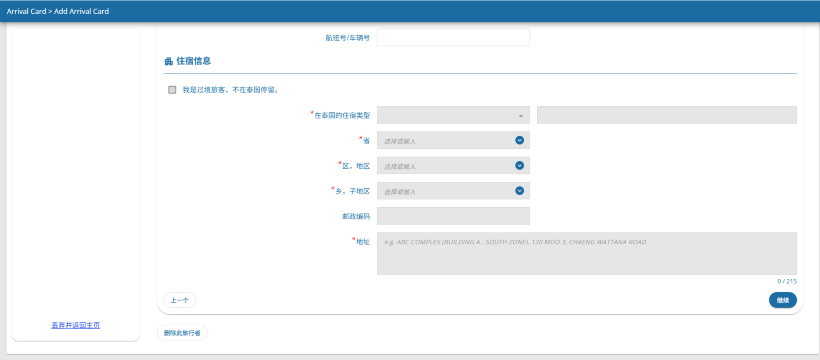Click the 邮政编码 postal code input field
The image size is (820, 360).
453,216
